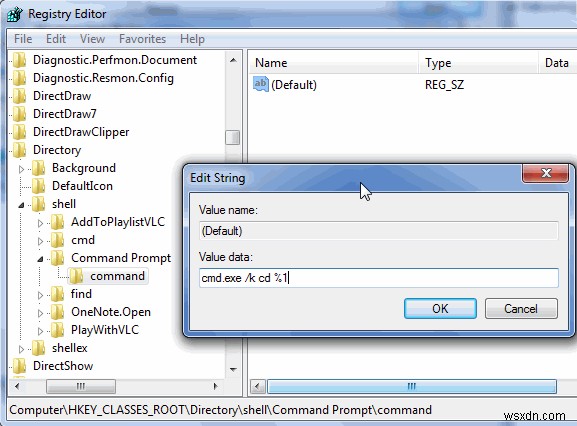This screenshot has height=426, width=577.
Task: Click the cmd folder icon
Action: tap(57, 240)
